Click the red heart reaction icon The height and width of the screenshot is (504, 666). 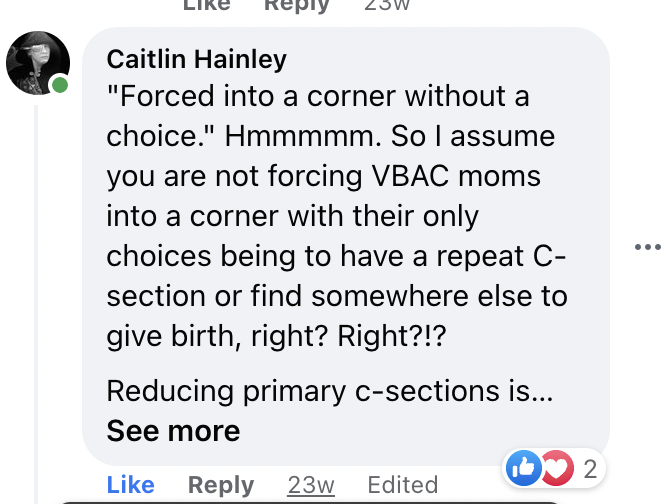(x=557, y=468)
